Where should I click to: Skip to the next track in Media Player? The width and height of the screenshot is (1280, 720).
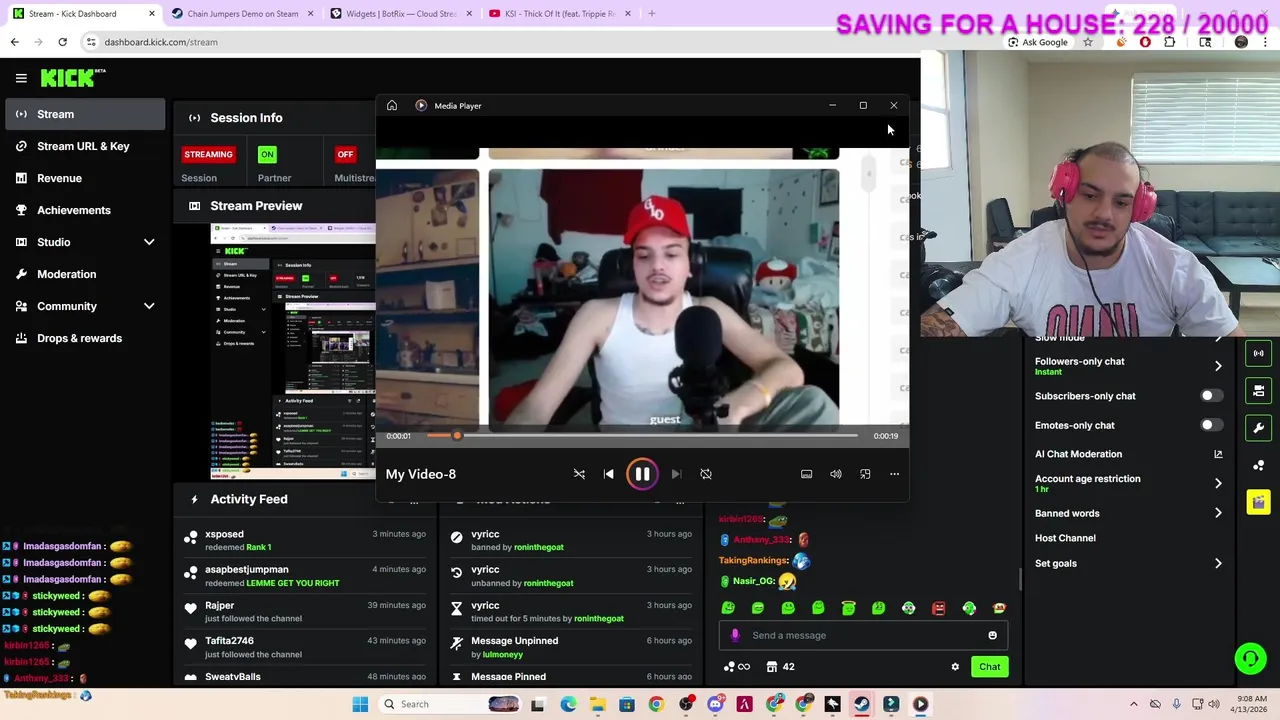click(x=676, y=474)
